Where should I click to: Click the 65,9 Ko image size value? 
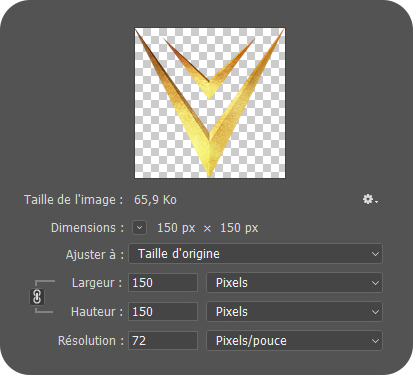coord(155,200)
